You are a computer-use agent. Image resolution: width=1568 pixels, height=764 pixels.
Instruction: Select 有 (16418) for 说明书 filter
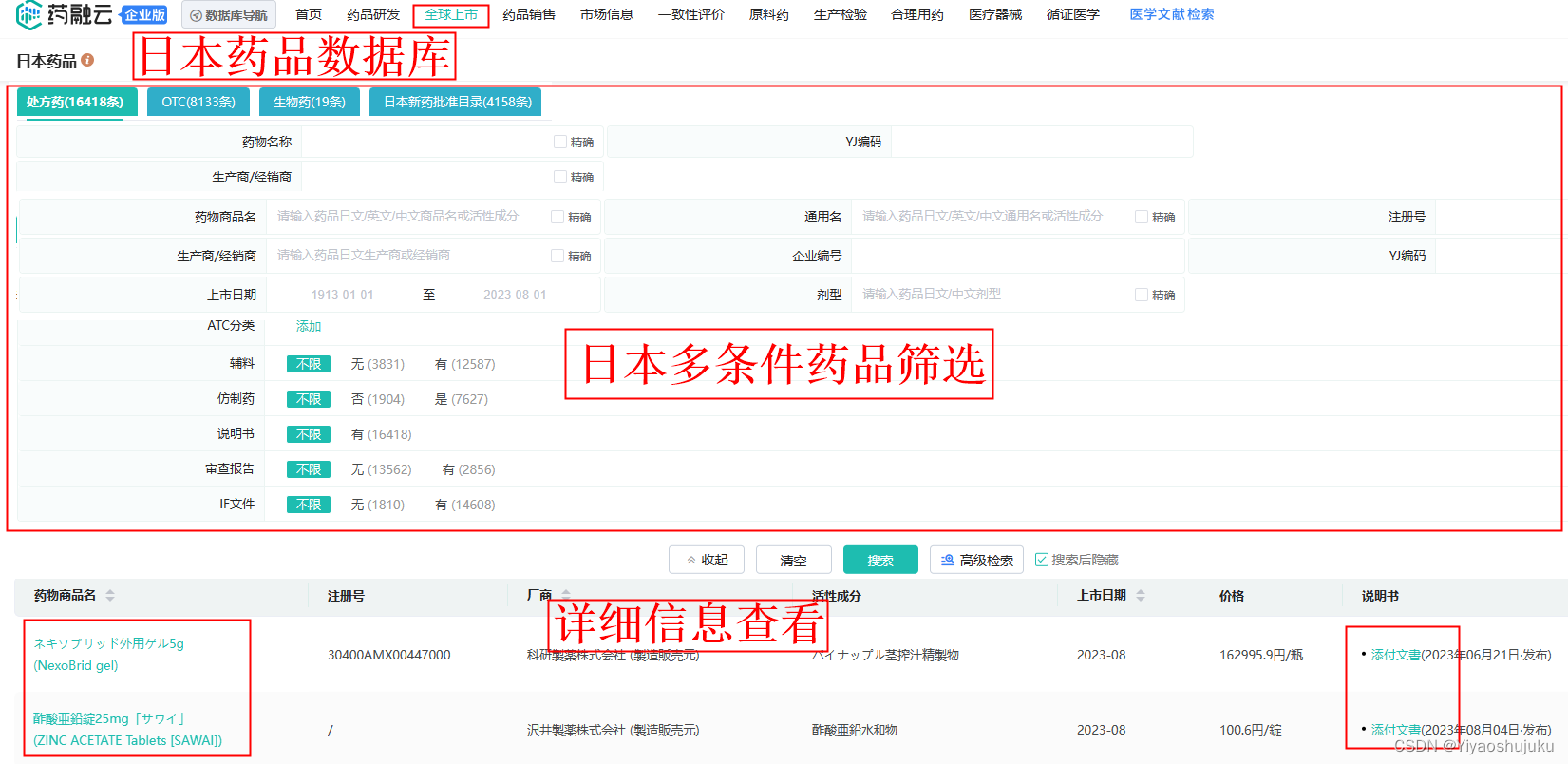click(382, 434)
